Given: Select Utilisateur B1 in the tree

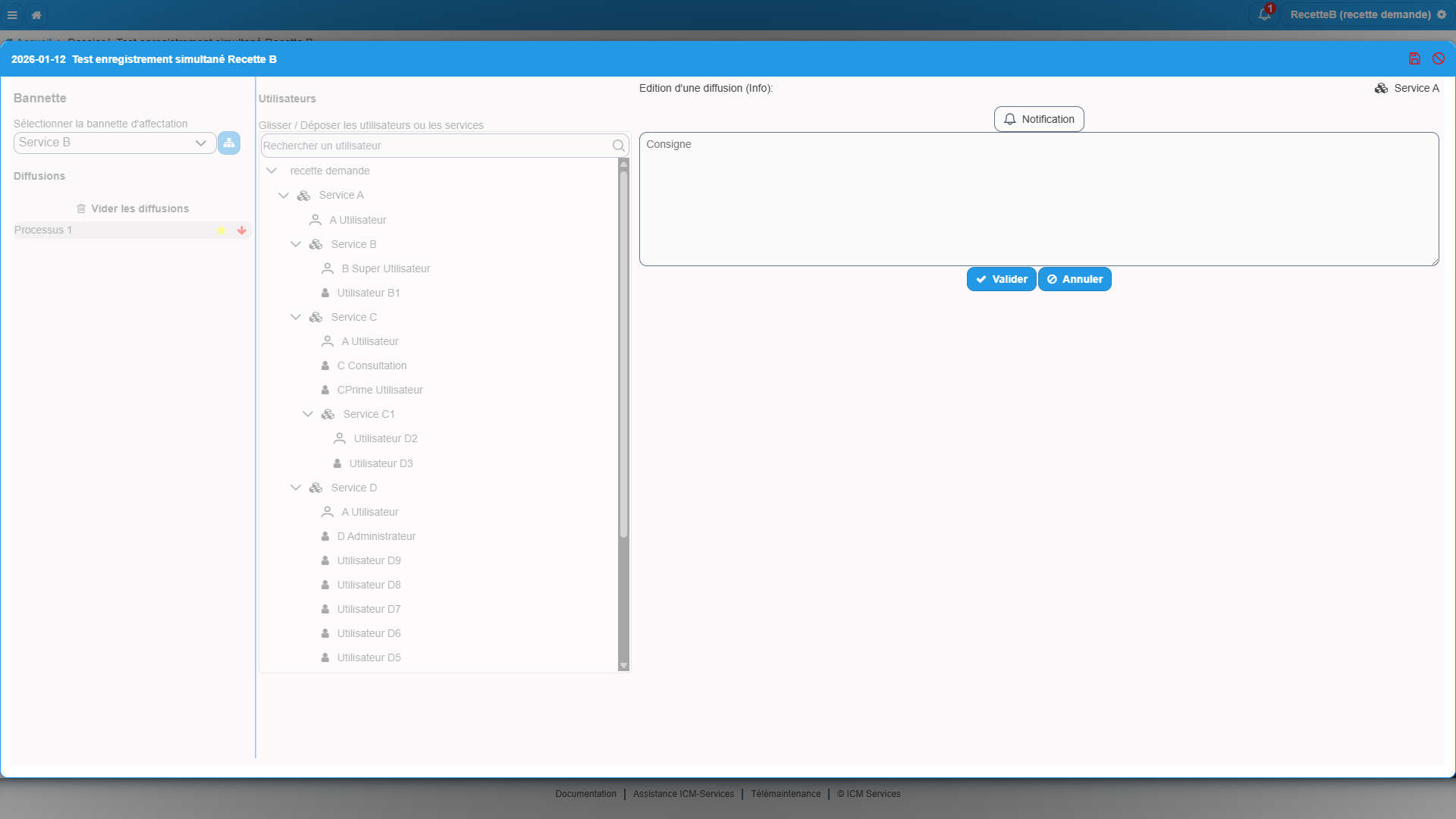Looking at the screenshot, I should [x=369, y=293].
